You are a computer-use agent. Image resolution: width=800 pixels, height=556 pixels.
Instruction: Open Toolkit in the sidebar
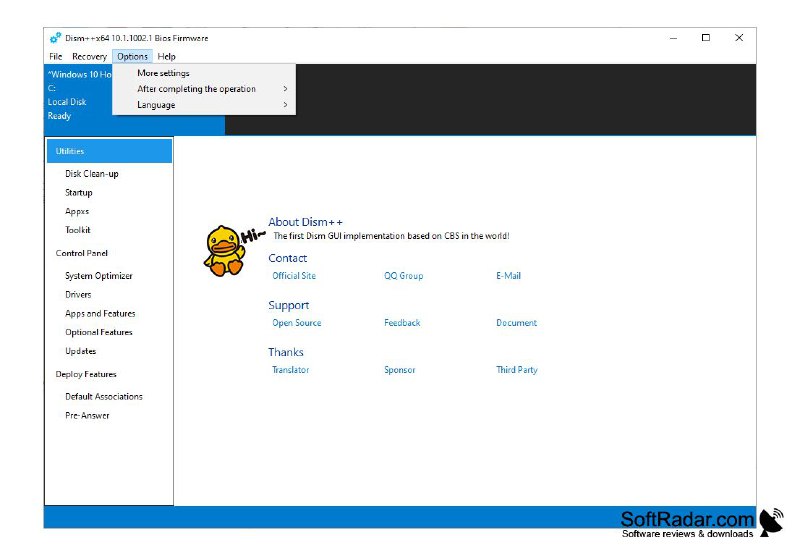pyautogui.click(x=78, y=230)
